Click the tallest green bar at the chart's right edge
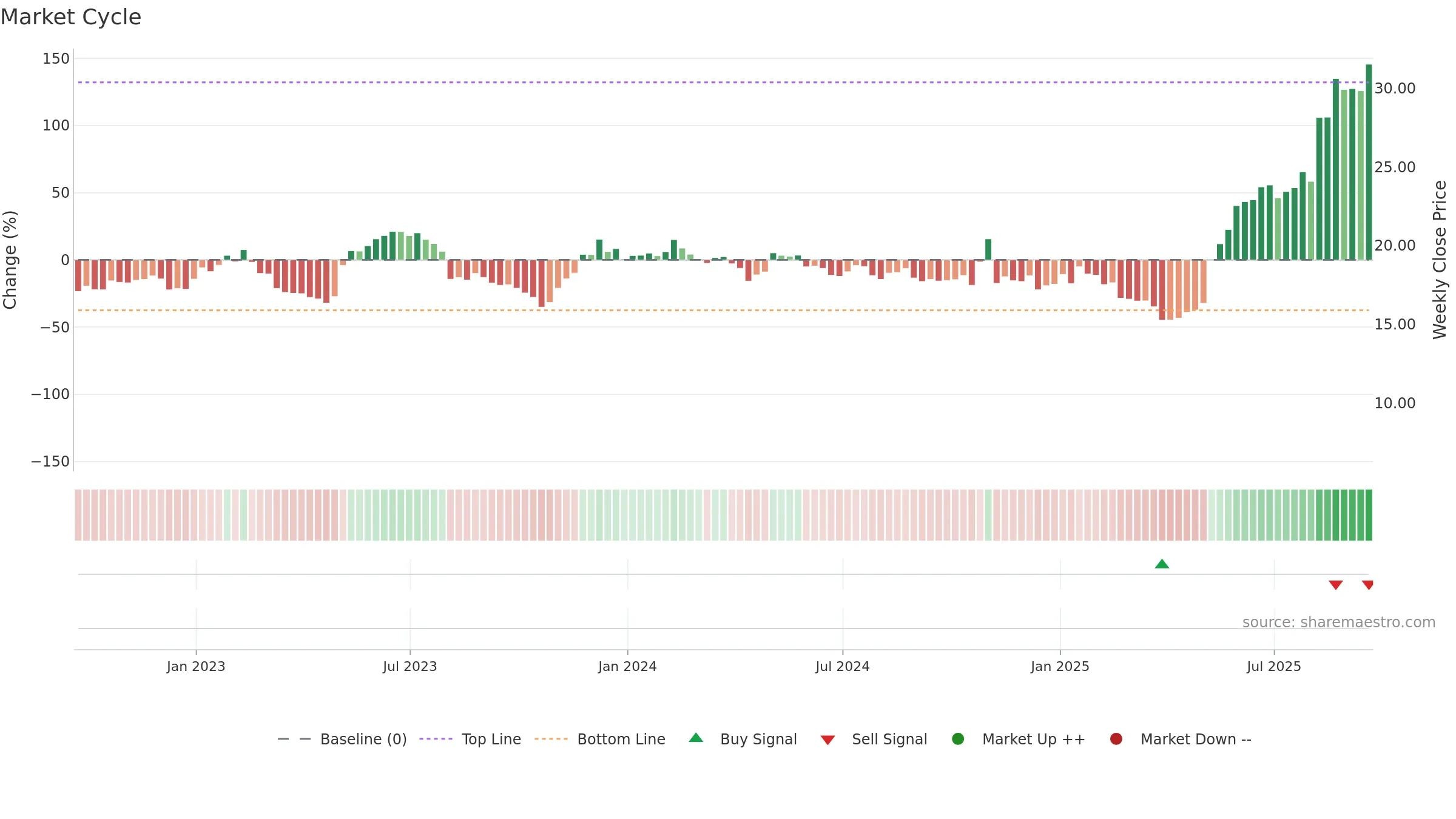This screenshot has height=819, width=1456. pyautogui.click(x=1369, y=162)
